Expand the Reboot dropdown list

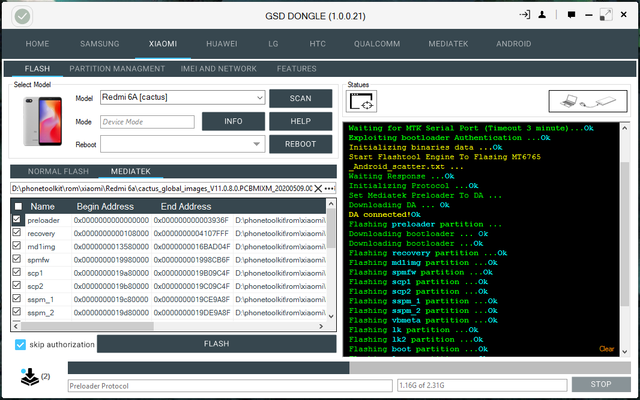tap(182, 144)
